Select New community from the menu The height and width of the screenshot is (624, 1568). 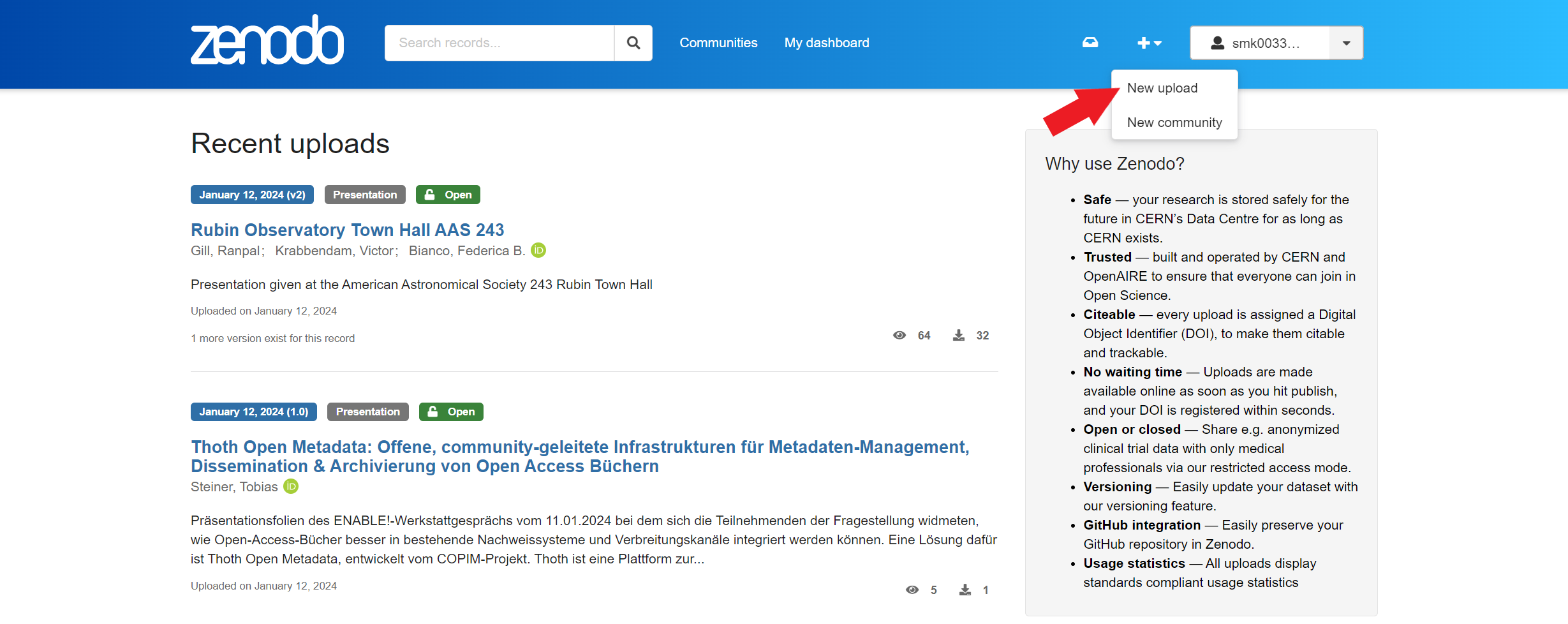point(1174,123)
